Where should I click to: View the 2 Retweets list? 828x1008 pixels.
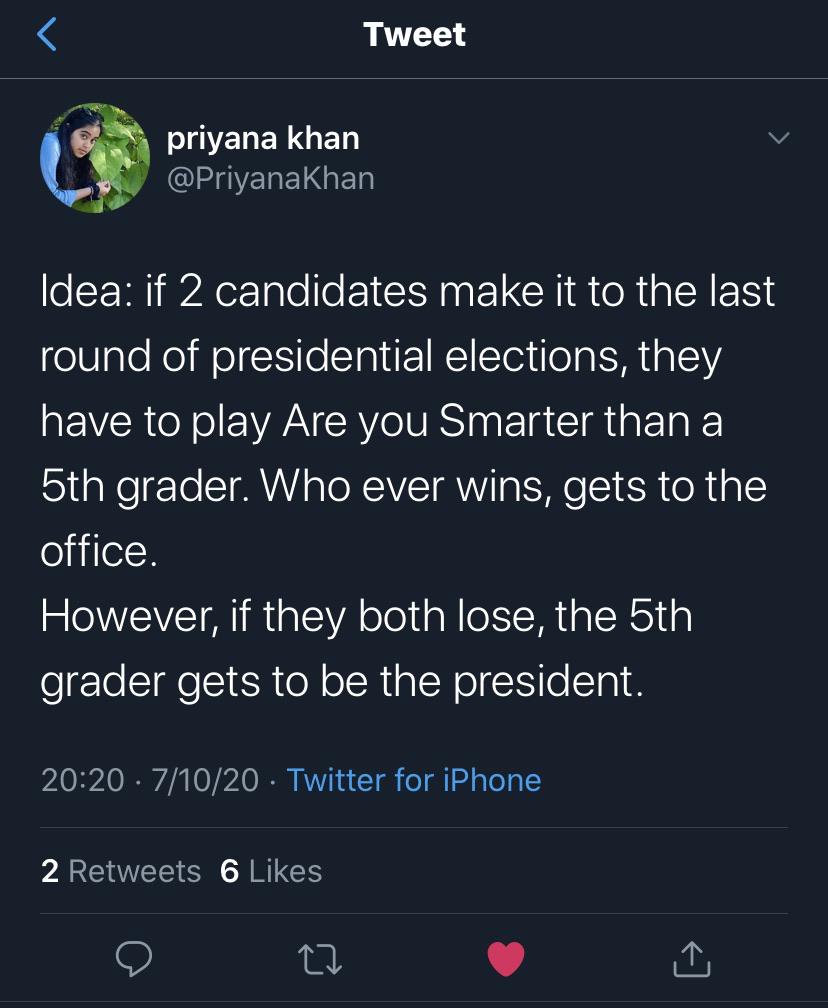(121, 871)
